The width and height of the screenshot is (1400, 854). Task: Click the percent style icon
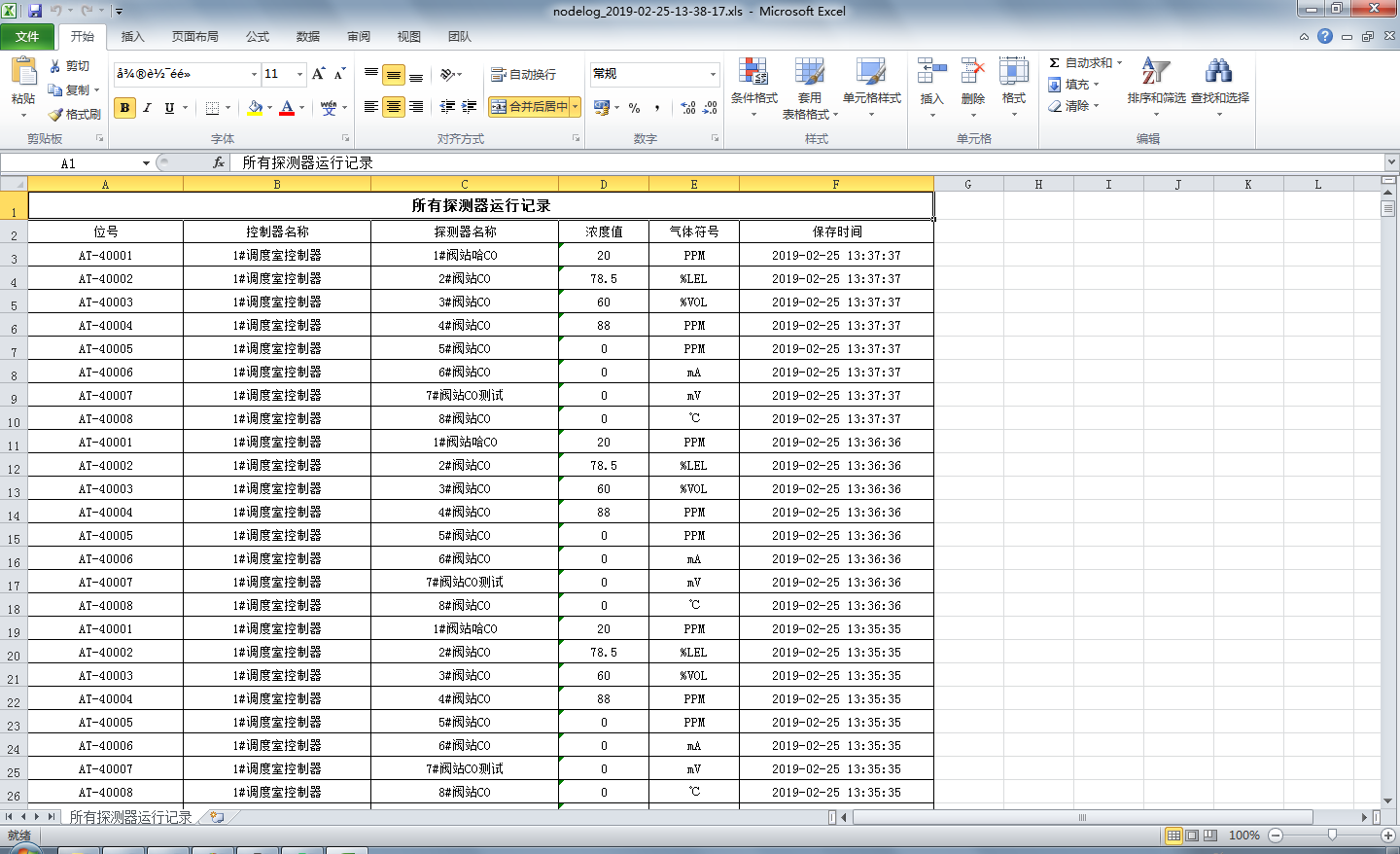tap(635, 108)
